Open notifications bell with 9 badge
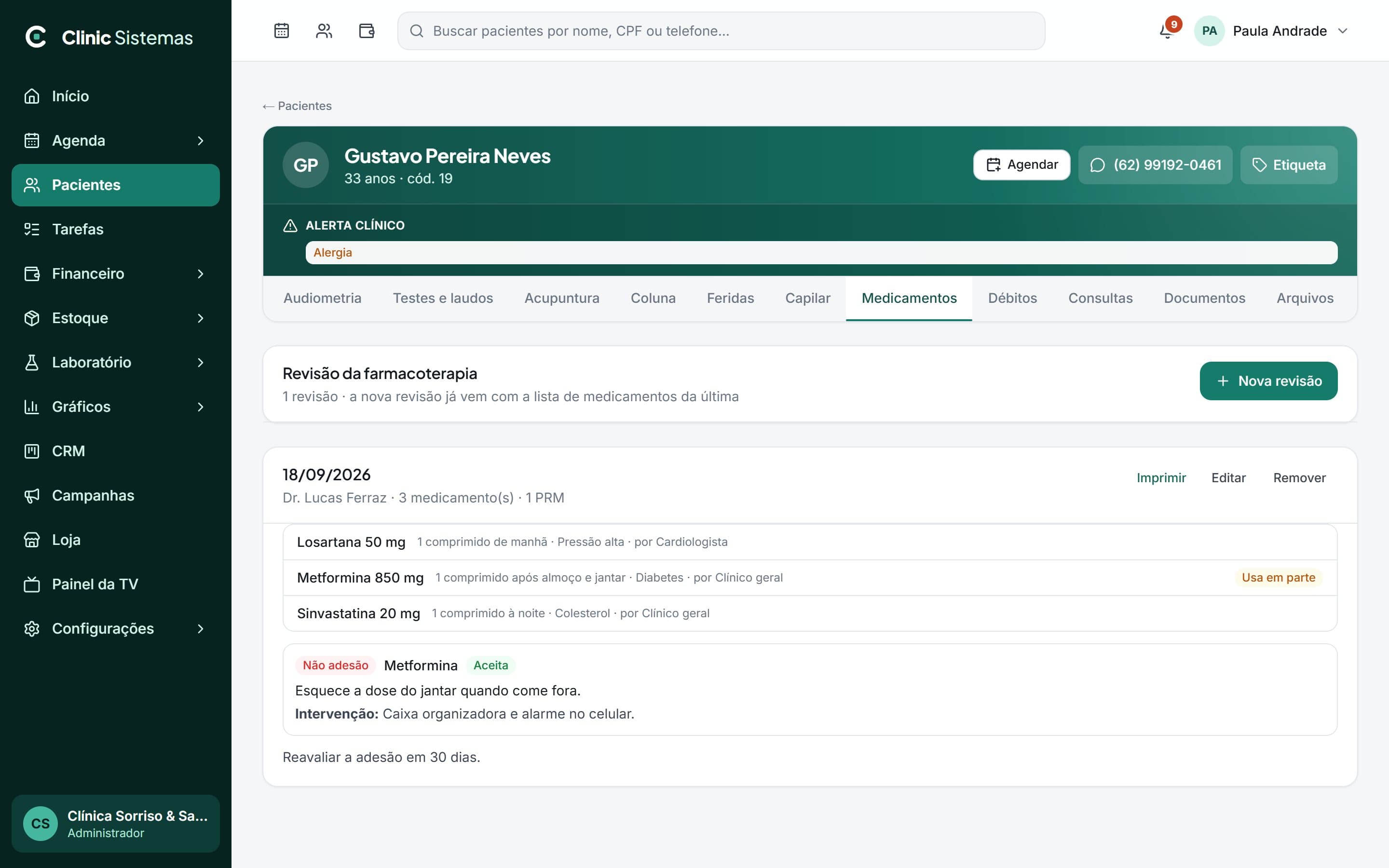Image resolution: width=1389 pixels, height=868 pixels. (1169, 30)
